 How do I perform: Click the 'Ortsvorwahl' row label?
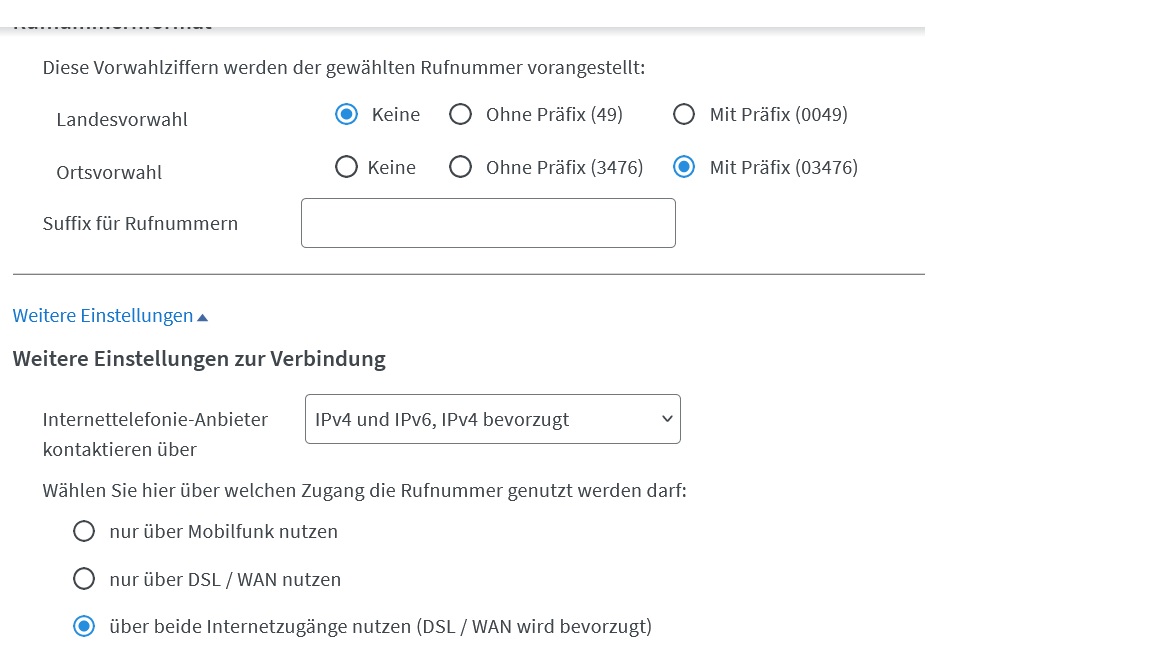(x=109, y=173)
